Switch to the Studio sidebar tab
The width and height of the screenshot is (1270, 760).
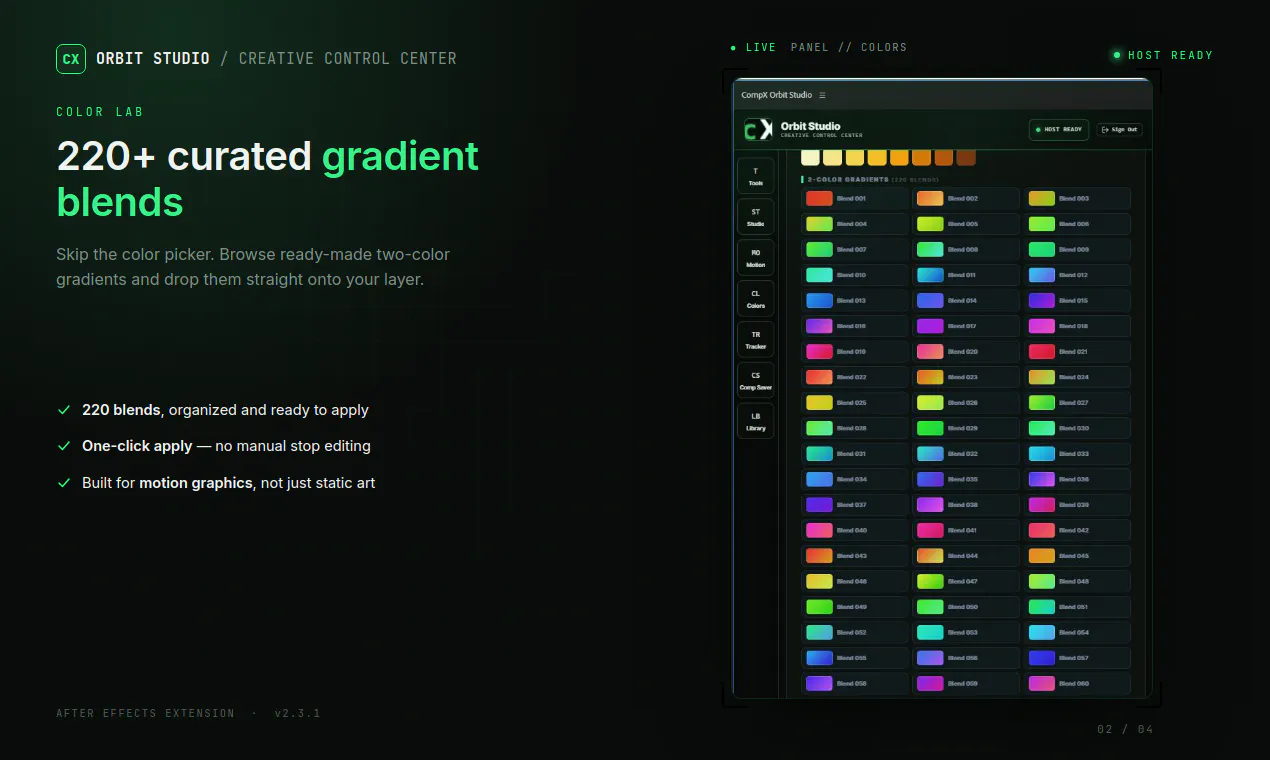point(756,217)
